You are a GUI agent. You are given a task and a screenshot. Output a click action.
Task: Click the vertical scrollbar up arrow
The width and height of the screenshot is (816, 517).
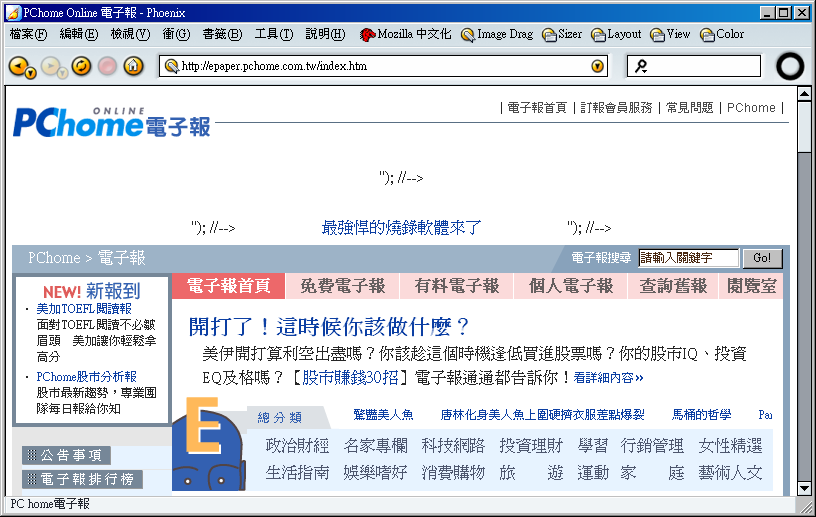[x=804, y=94]
